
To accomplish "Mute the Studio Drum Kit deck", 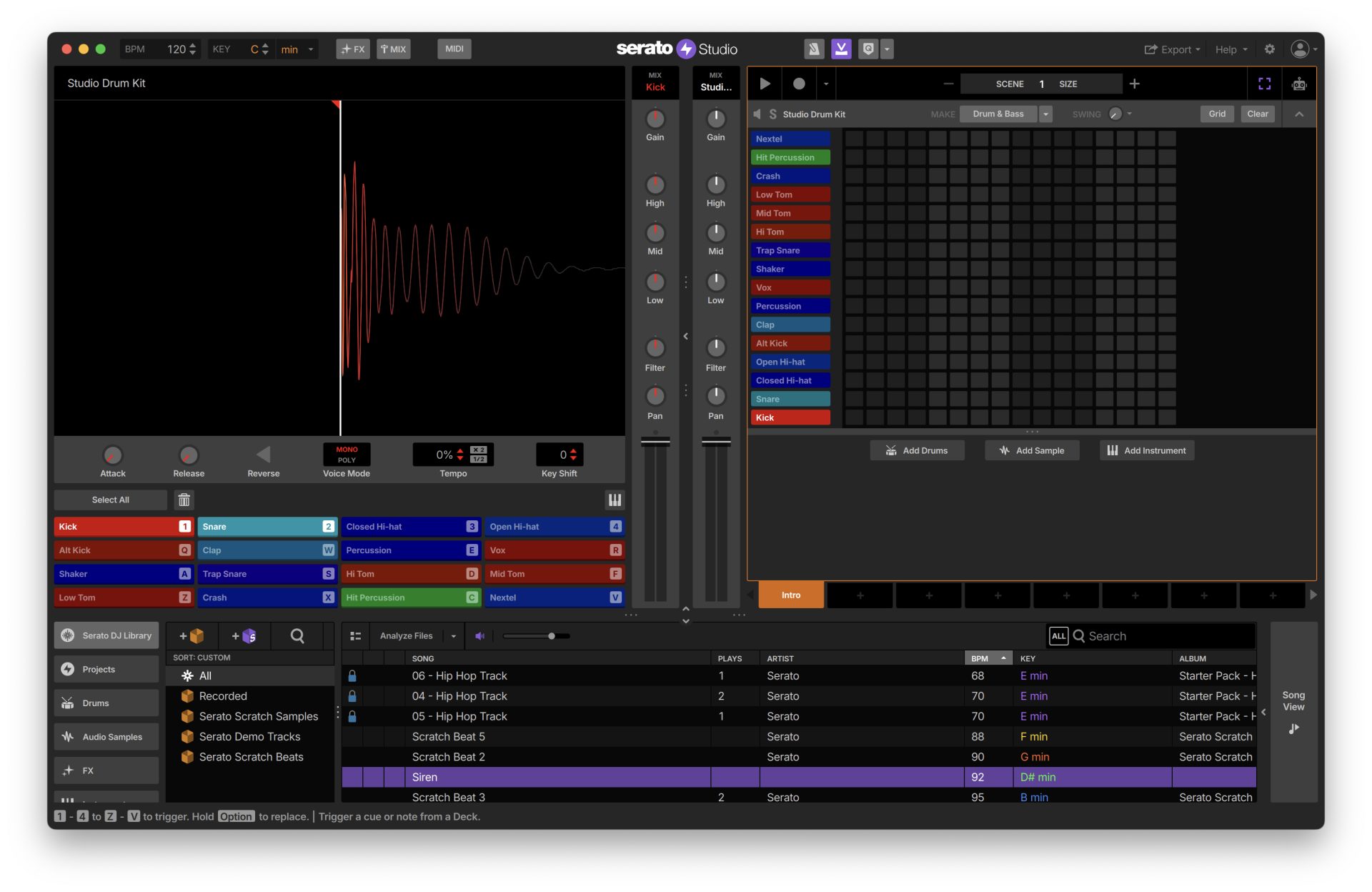I will tap(757, 114).
